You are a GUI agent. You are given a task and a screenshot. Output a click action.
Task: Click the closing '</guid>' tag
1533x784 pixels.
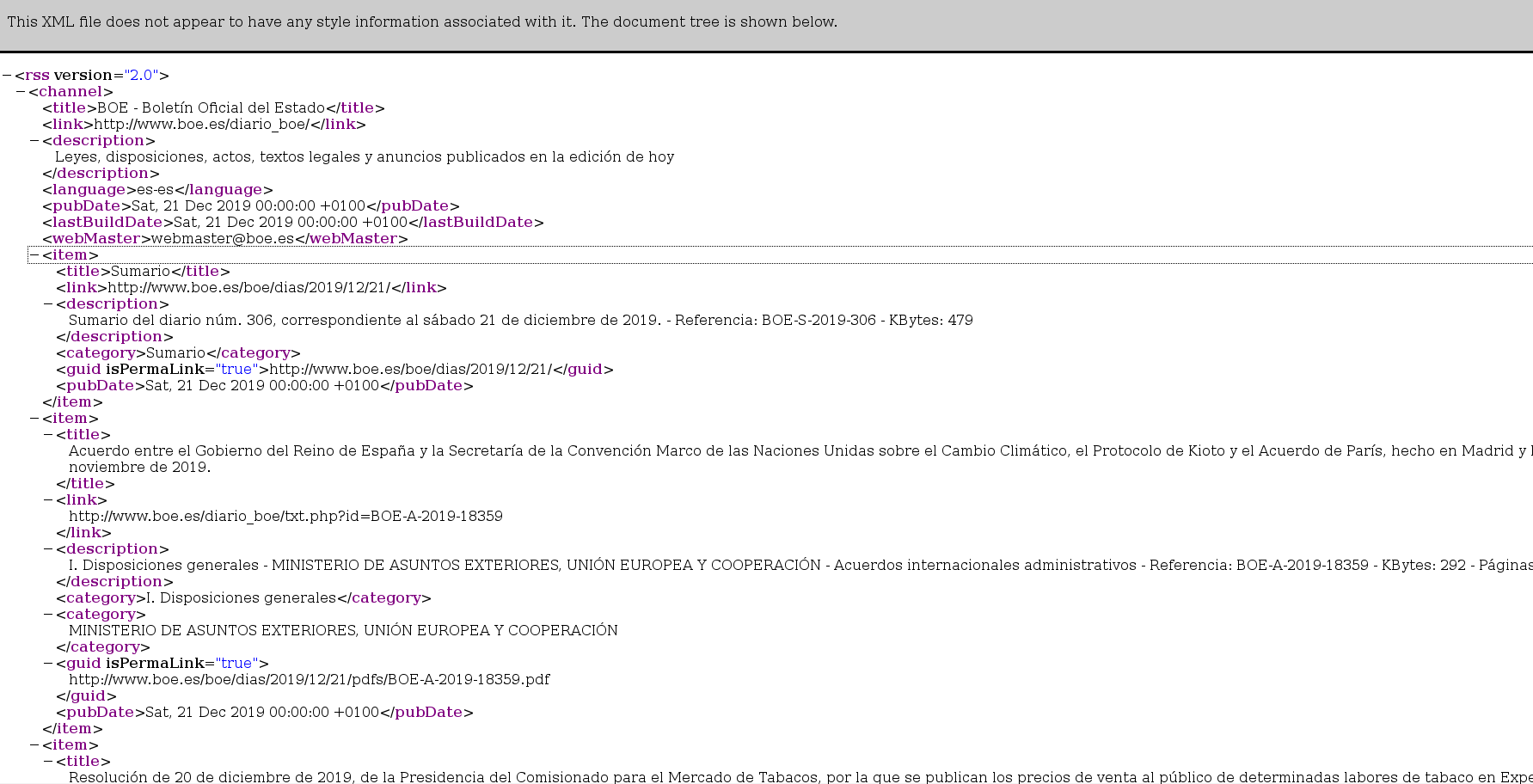click(86, 696)
